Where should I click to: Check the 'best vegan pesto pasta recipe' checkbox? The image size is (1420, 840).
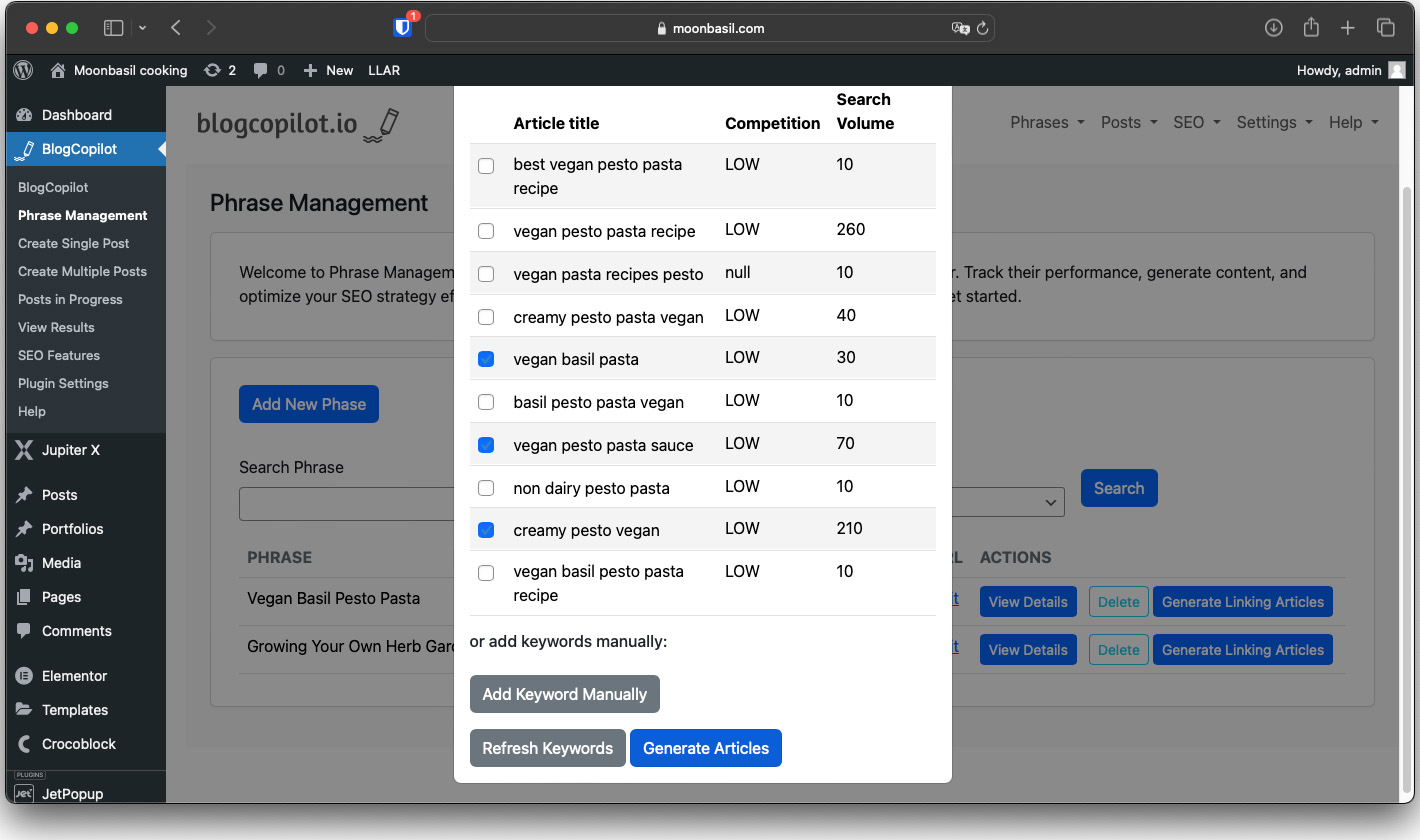click(x=486, y=166)
